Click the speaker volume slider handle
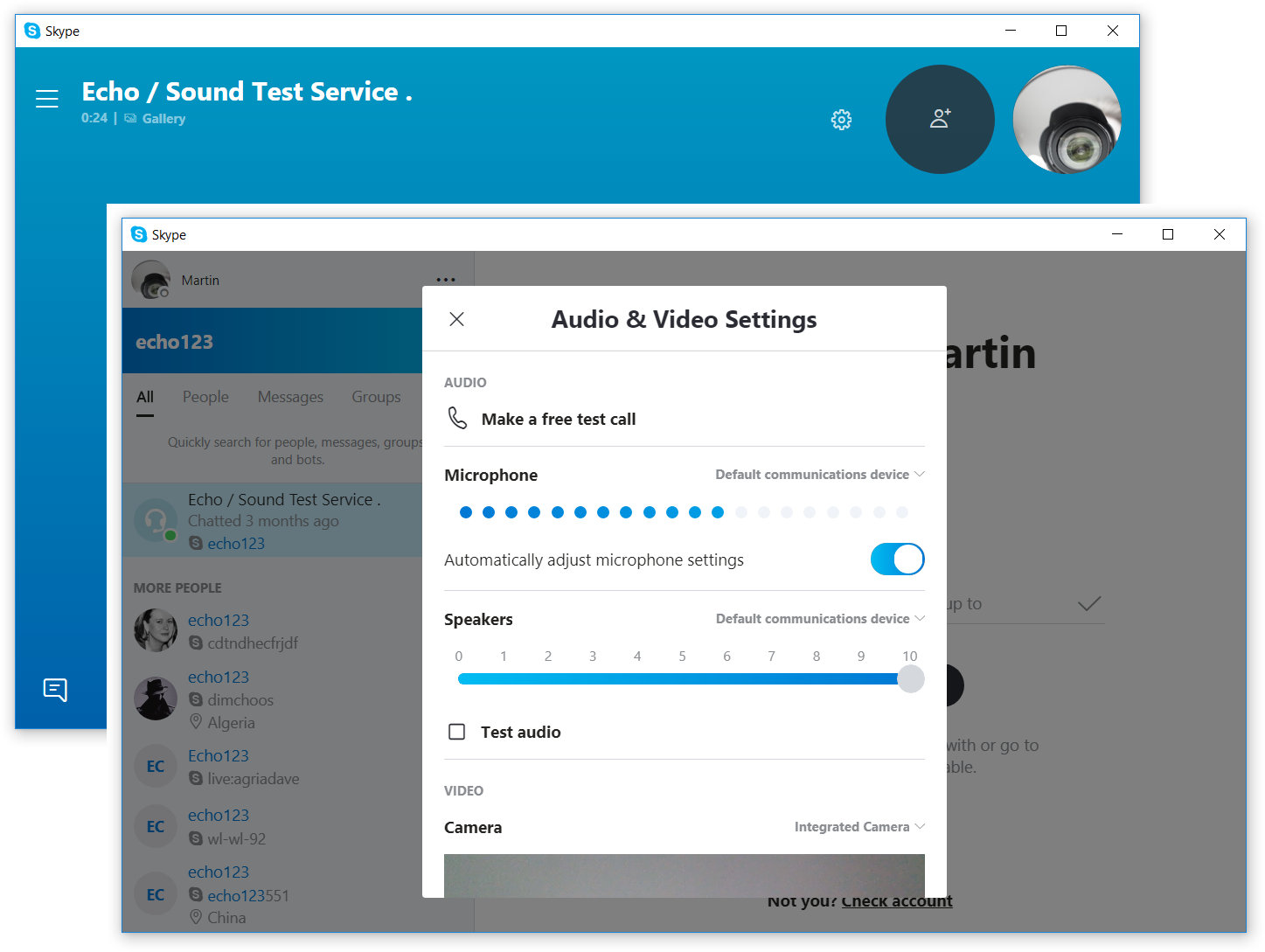Viewport: 1265px width, 952px height. pyautogui.click(x=910, y=679)
